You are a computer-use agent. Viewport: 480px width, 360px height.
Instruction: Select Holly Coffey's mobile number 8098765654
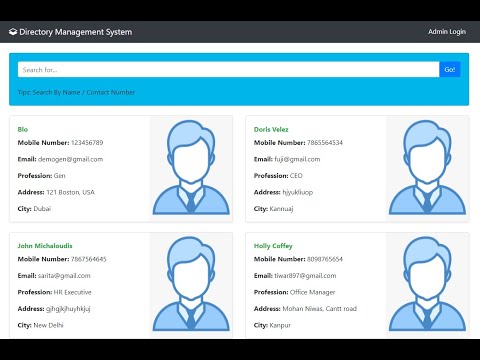(x=325, y=259)
